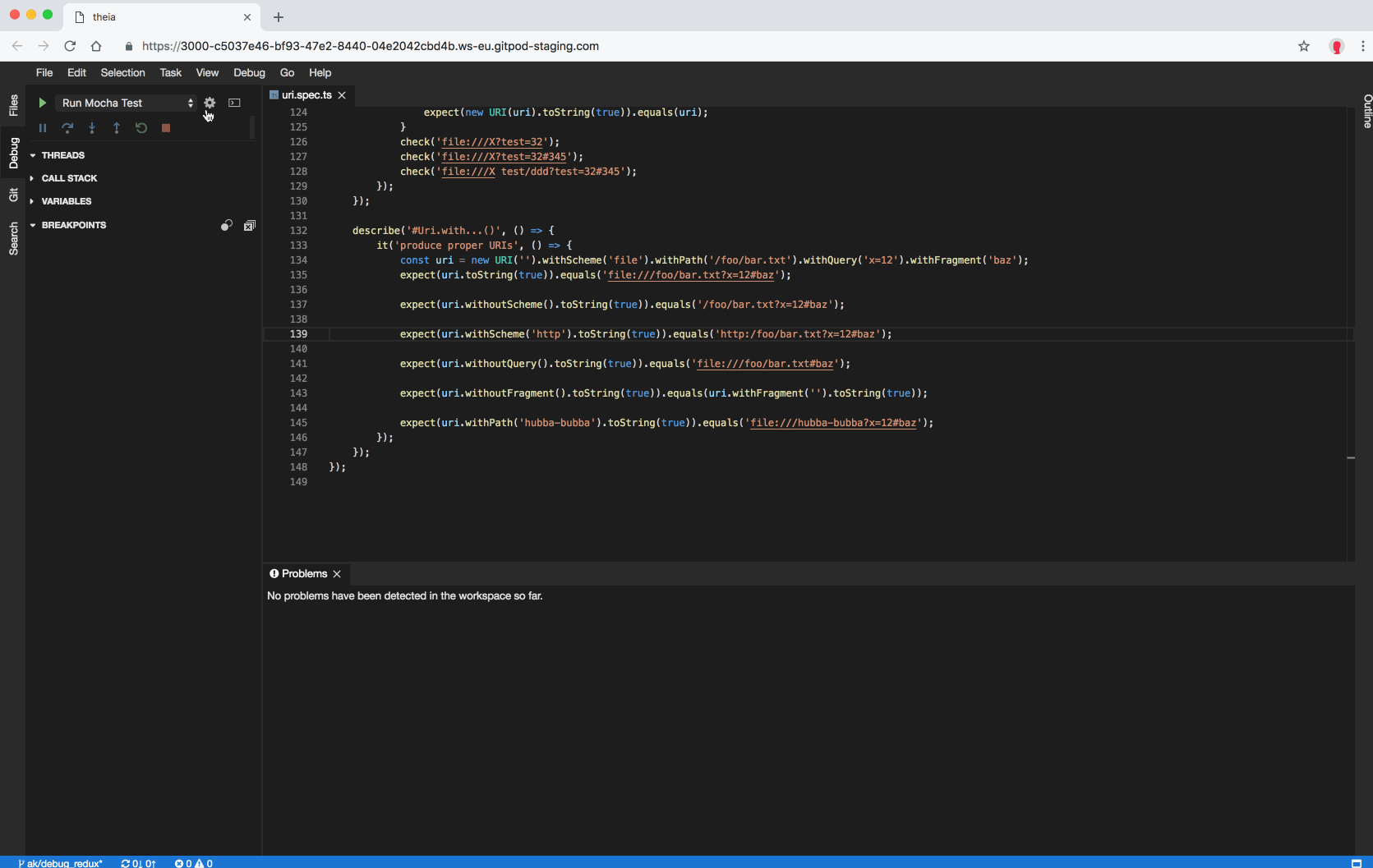Click the 'file:///foo/bar.txt?x=12#baz' link on line 135
This screenshot has width=1373, height=868.
(x=690, y=275)
